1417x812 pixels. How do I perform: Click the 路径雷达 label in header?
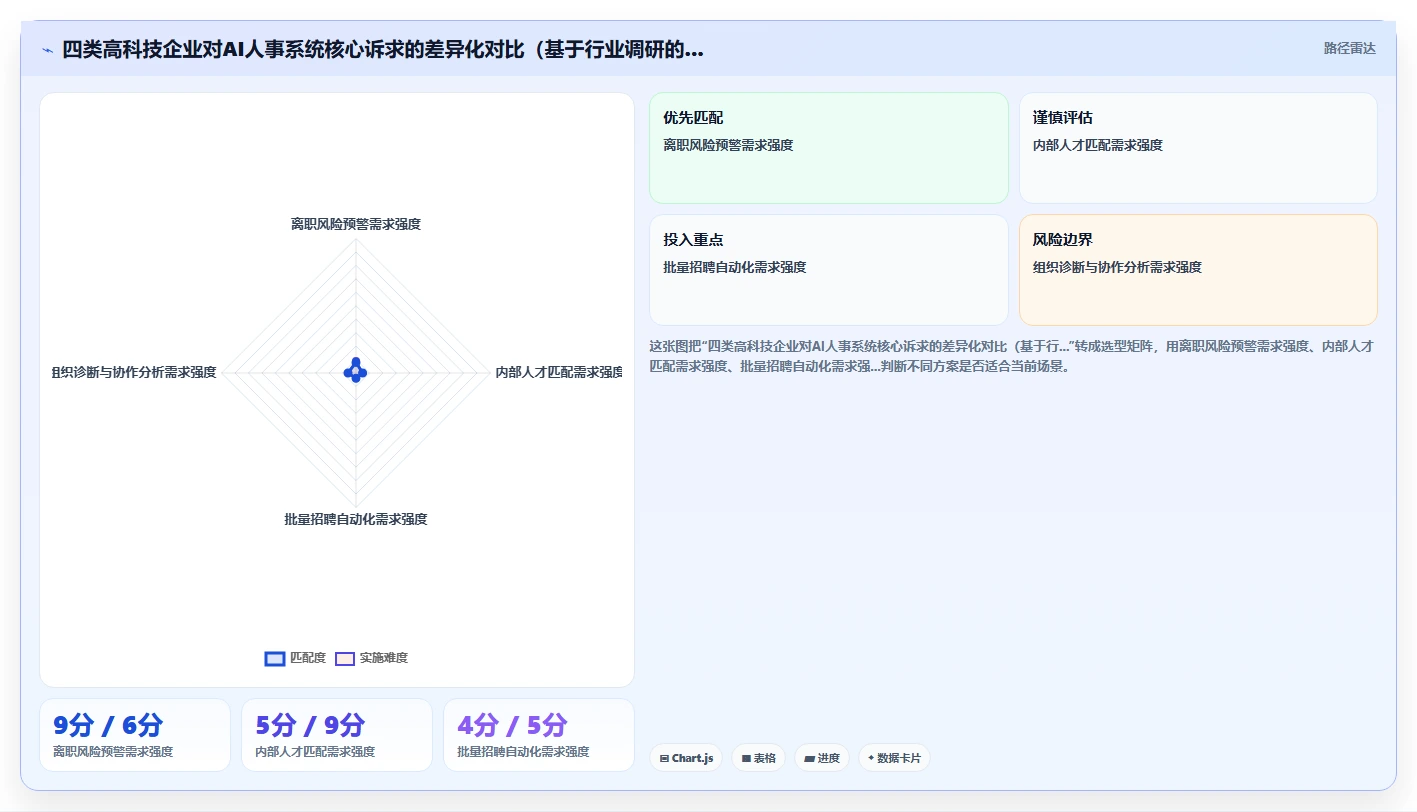(x=1349, y=48)
